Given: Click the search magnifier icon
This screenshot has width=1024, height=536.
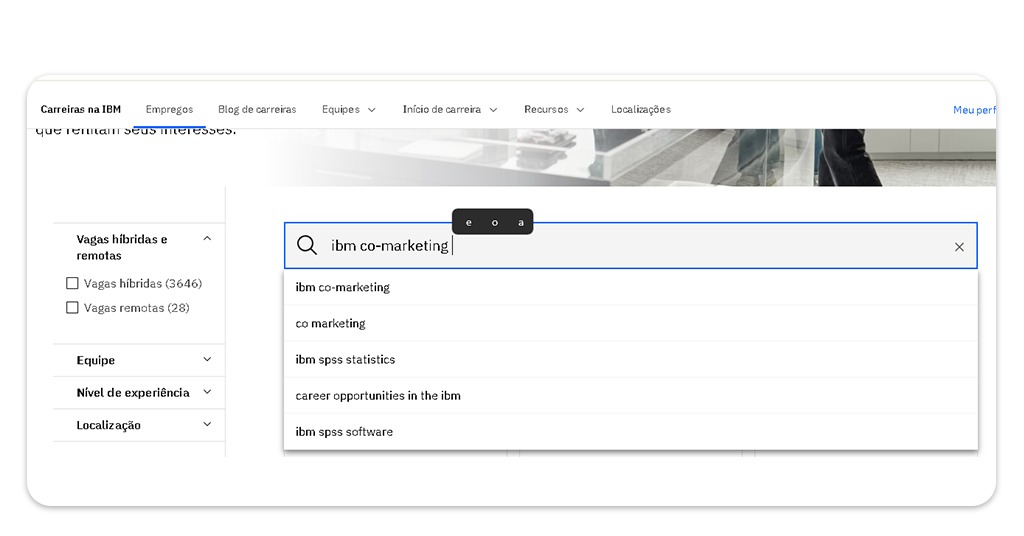Looking at the screenshot, I should pyautogui.click(x=307, y=246).
